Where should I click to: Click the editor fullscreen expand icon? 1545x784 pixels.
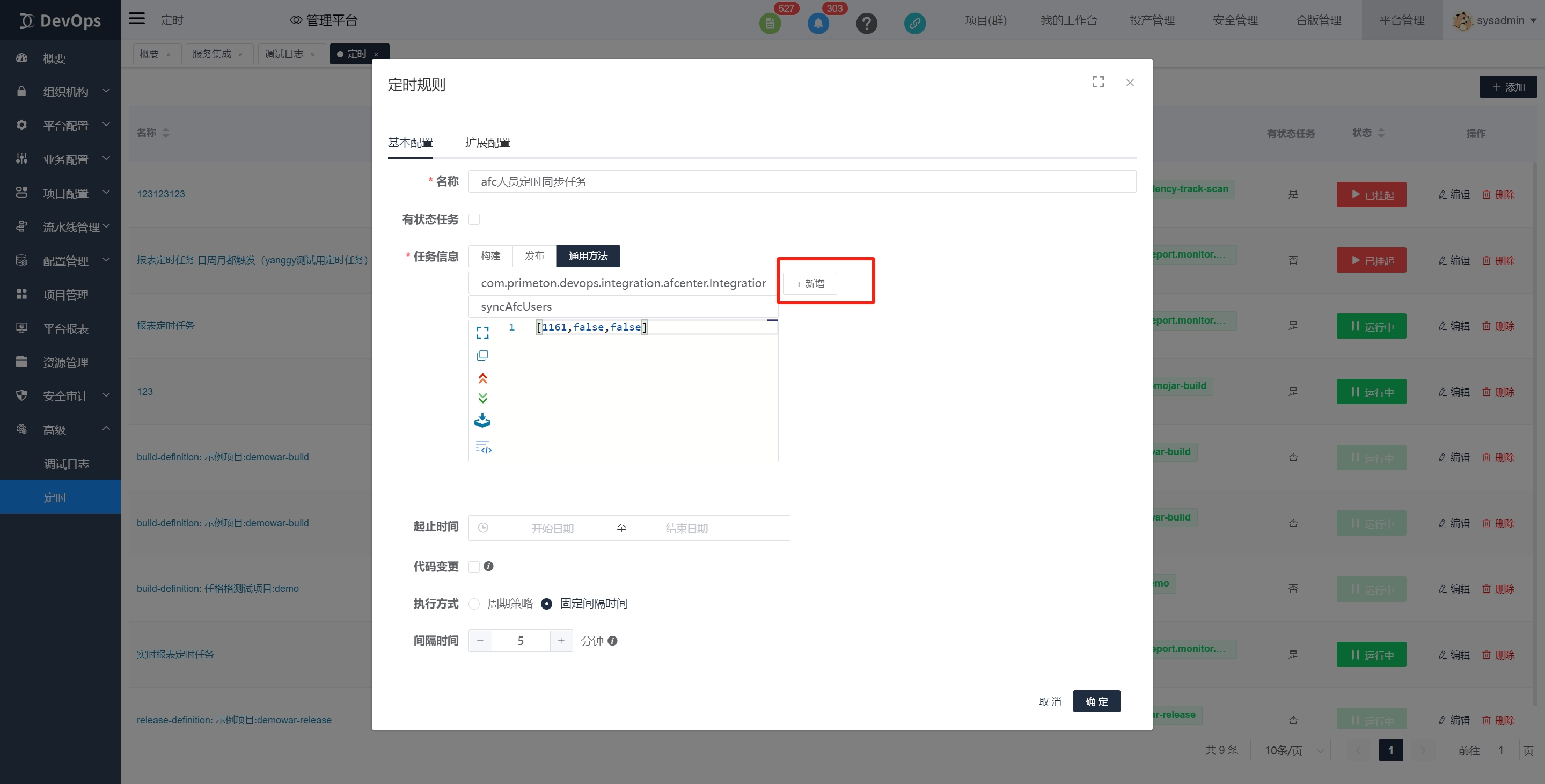(482, 332)
